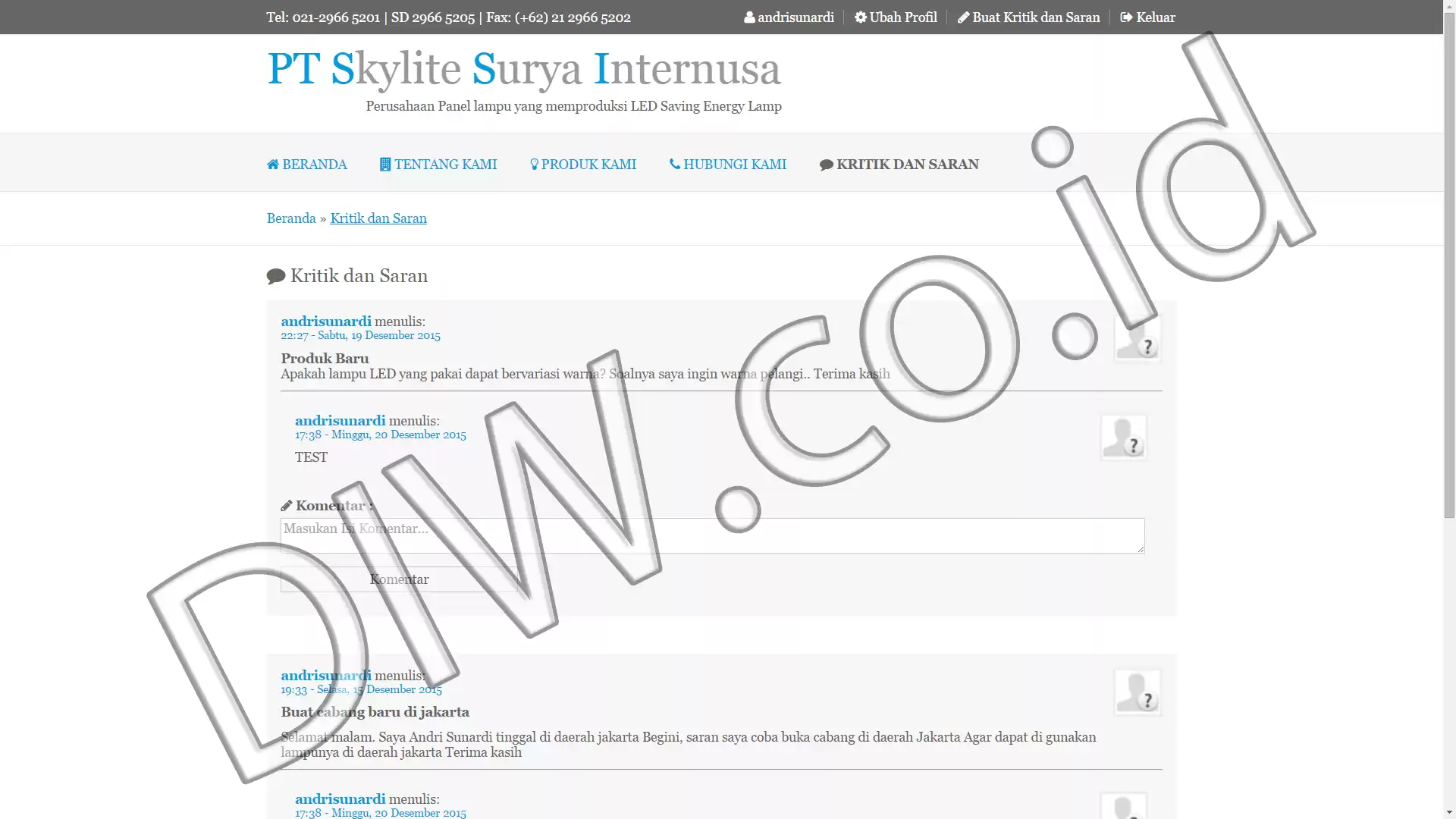1456x819 pixels.
Task: Click the home icon next to BERANDA
Action: pyautogui.click(x=273, y=165)
